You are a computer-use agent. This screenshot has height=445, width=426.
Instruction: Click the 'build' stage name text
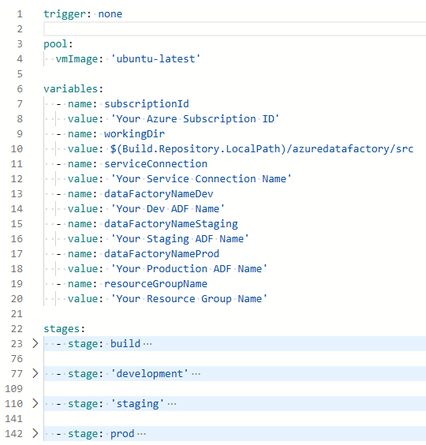[x=125, y=343]
